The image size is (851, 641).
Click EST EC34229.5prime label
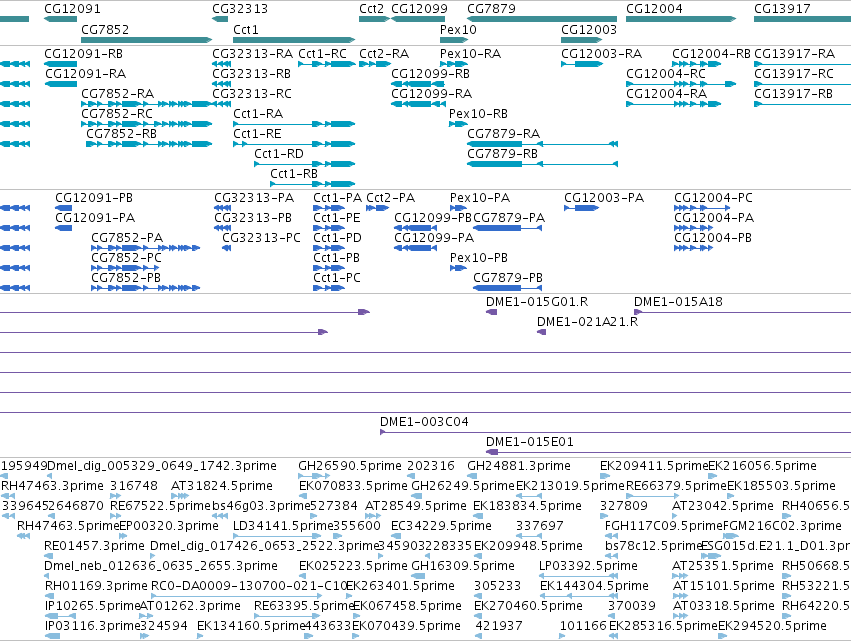point(442,526)
